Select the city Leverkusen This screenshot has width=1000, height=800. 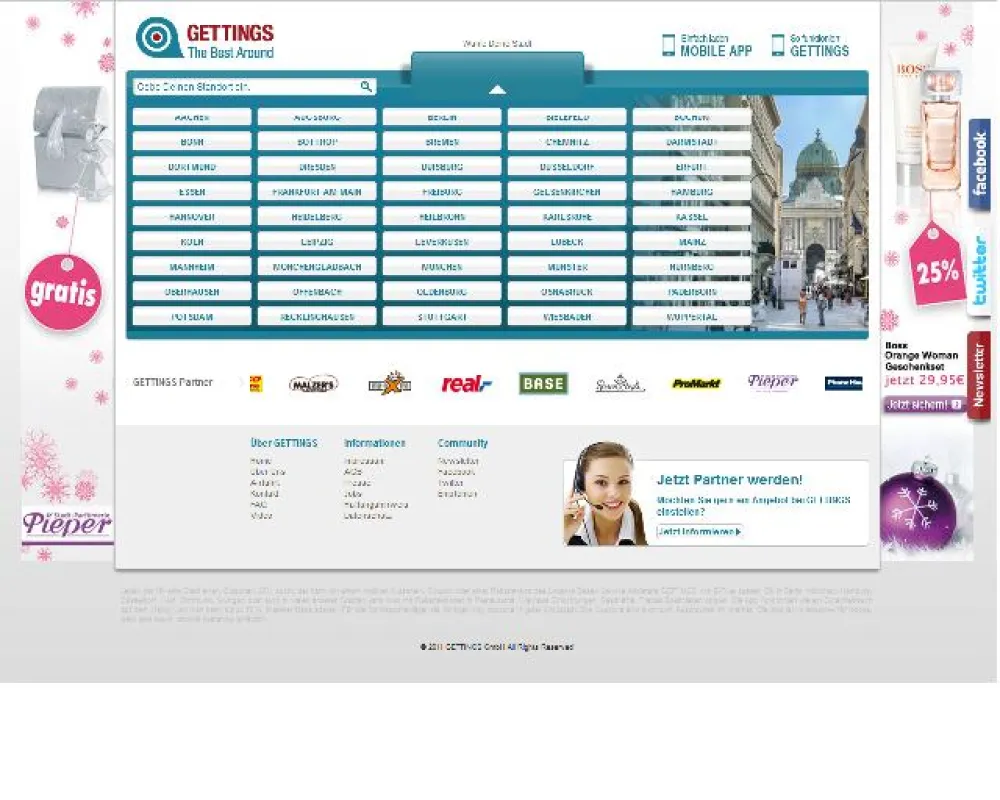point(442,242)
